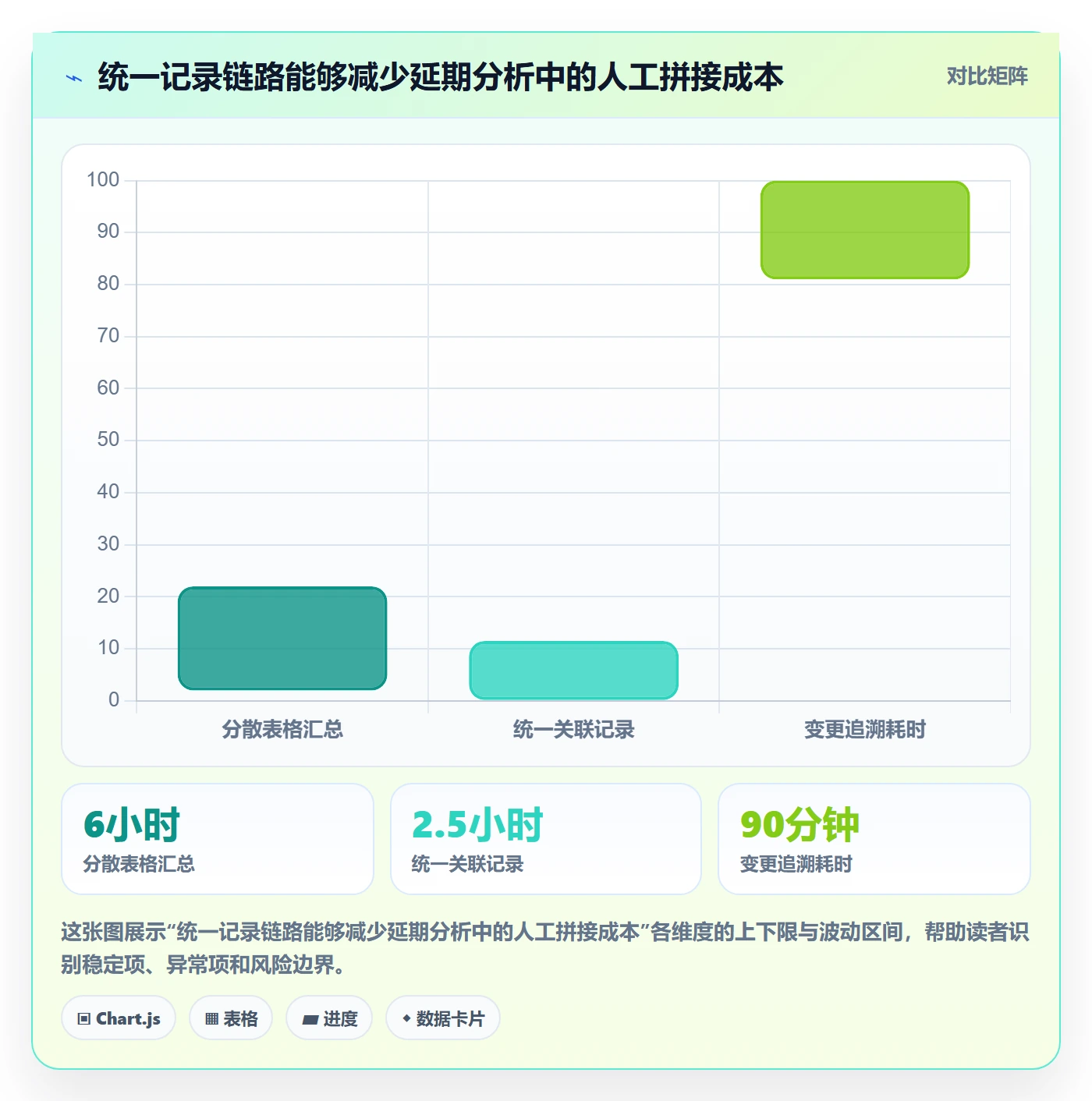
Task: Click the 2.5小时 value card
Action: pyautogui.click(x=546, y=839)
